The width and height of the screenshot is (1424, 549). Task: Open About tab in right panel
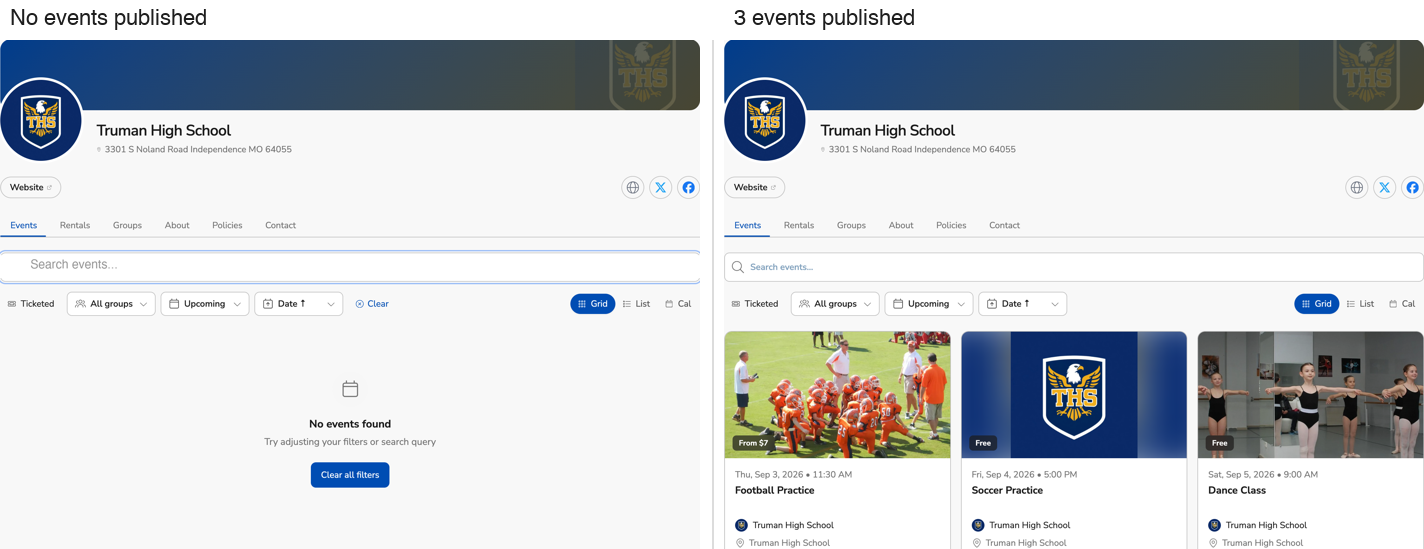tap(901, 225)
